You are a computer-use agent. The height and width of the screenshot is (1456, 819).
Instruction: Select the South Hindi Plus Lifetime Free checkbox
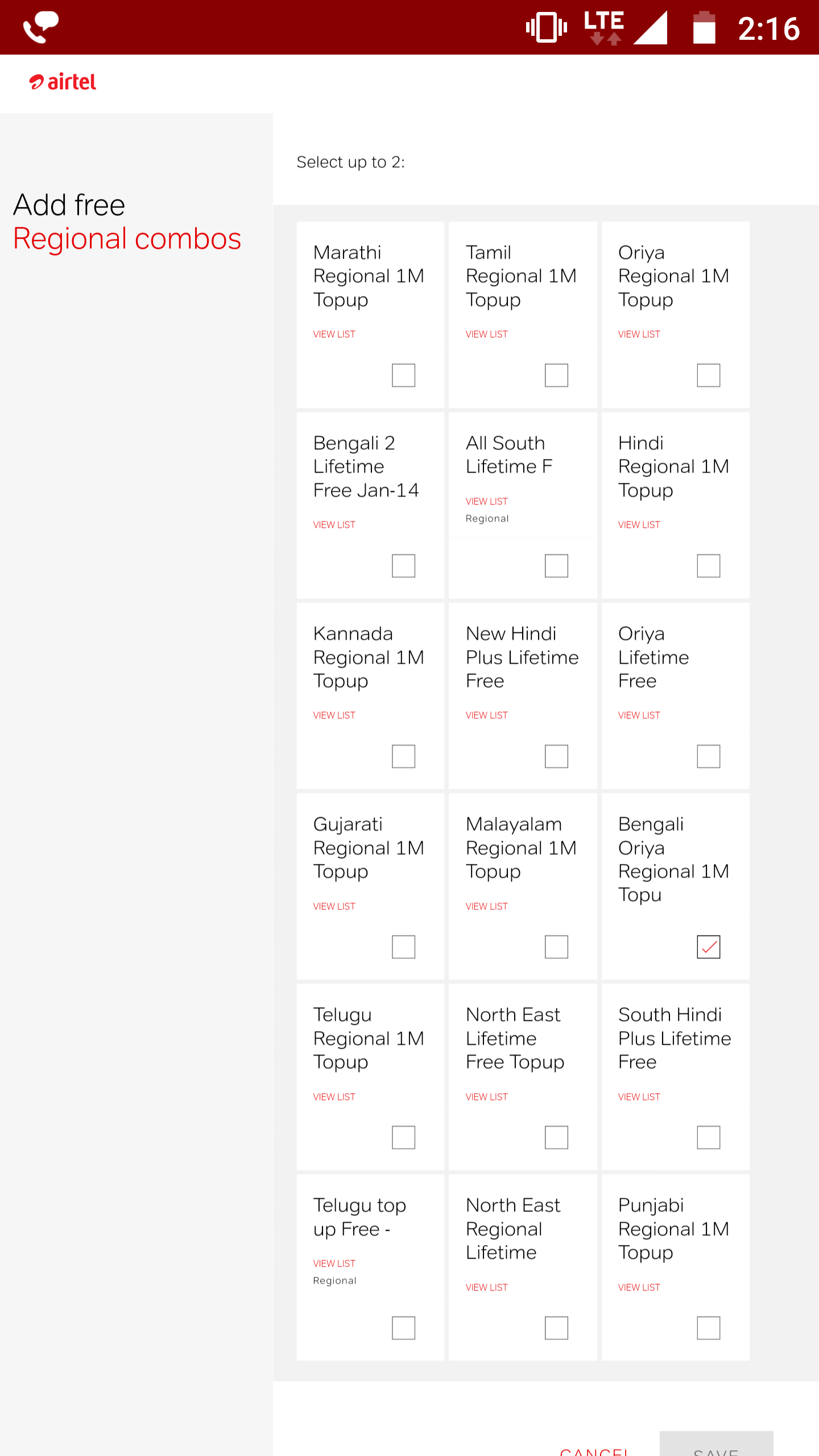tap(708, 1137)
